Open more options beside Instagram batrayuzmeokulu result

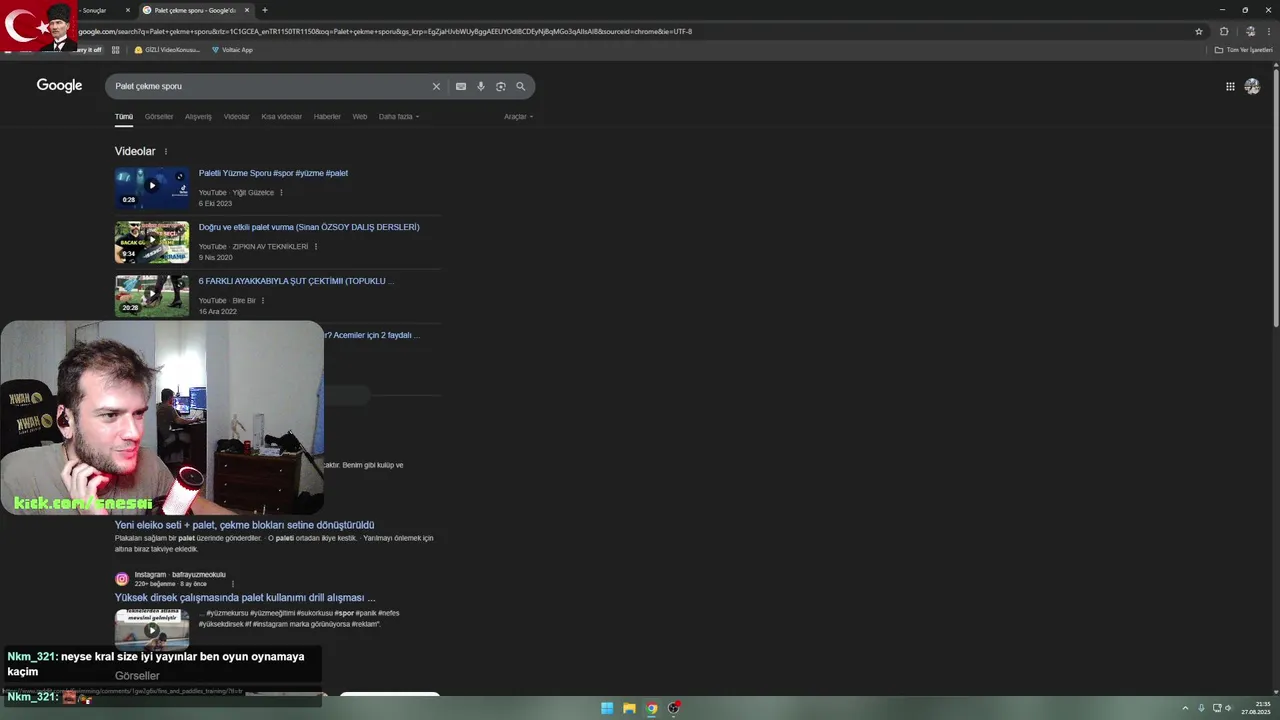click(x=233, y=584)
